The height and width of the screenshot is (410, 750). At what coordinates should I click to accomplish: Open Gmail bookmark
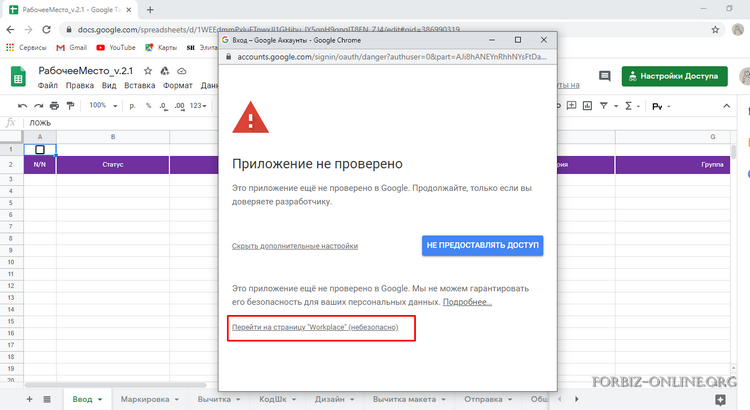tap(71, 47)
